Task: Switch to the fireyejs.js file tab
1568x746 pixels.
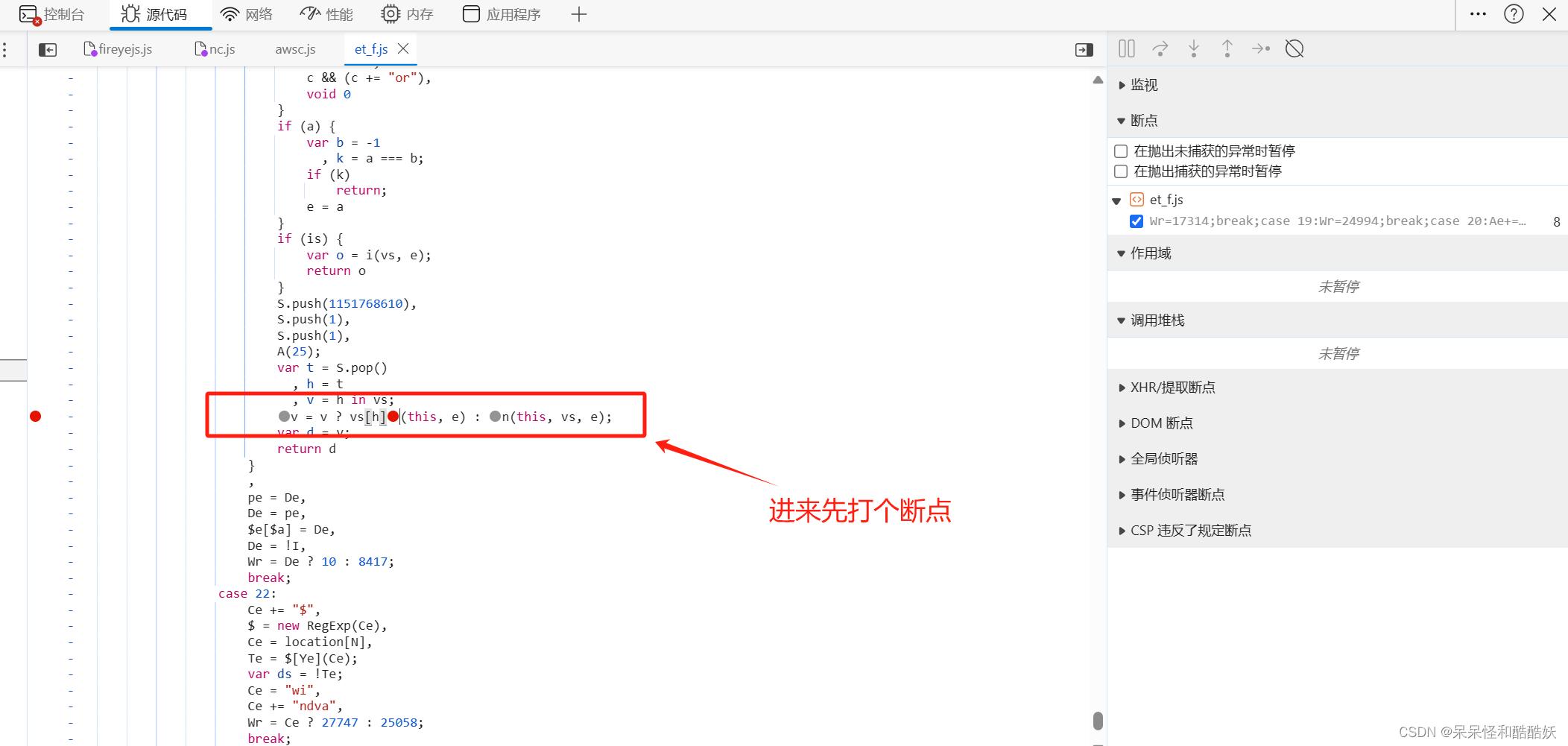Action: coord(118,49)
